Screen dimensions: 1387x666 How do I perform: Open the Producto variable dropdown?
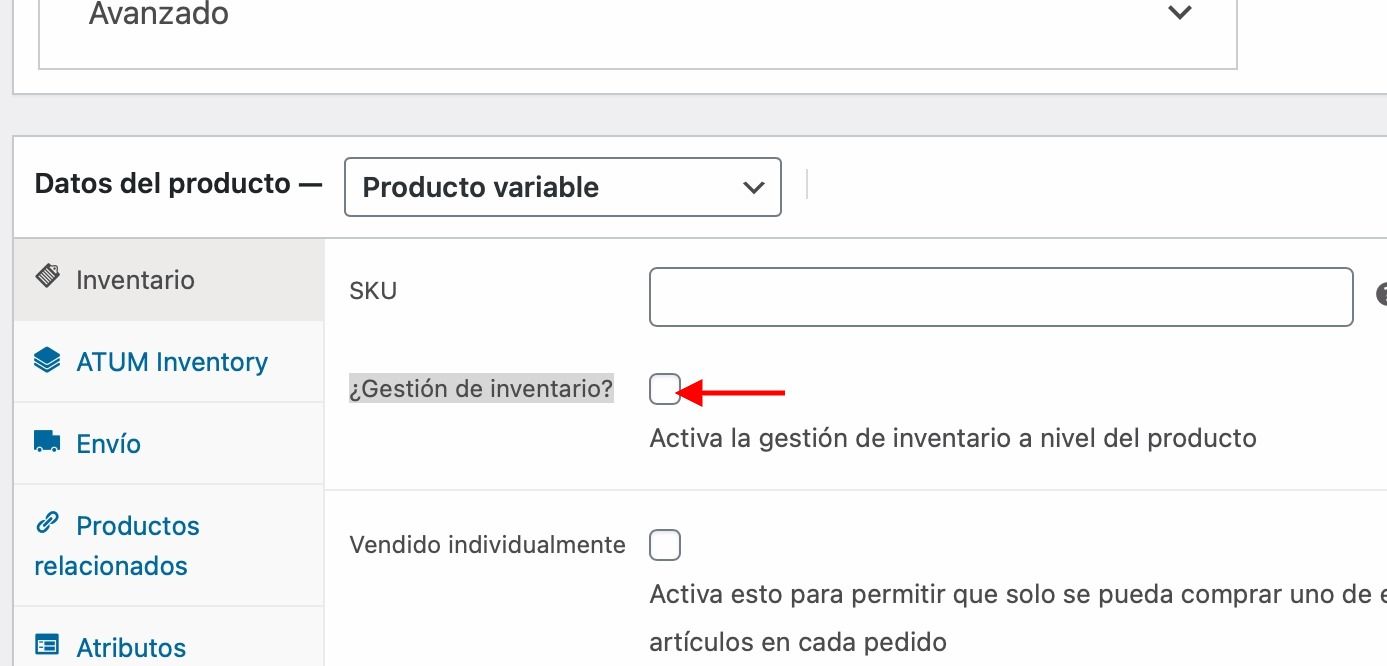coord(563,187)
